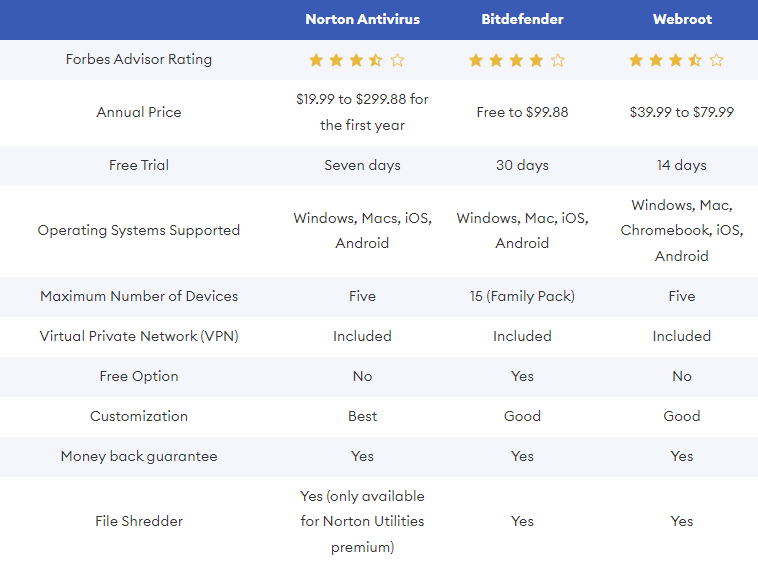Select Operating Systems Supported label
The width and height of the screenshot is (758, 564).
pos(139,231)
